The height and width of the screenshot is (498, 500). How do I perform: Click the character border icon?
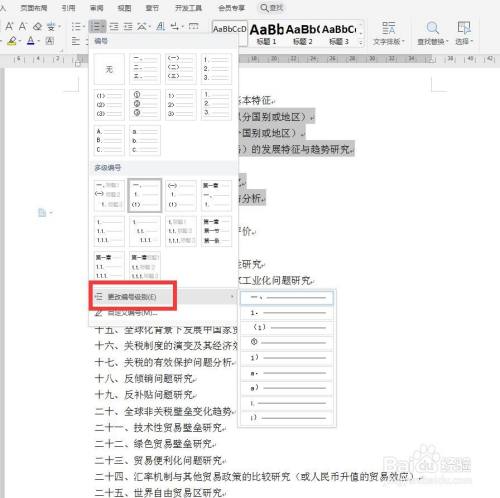tap(50, 41)
